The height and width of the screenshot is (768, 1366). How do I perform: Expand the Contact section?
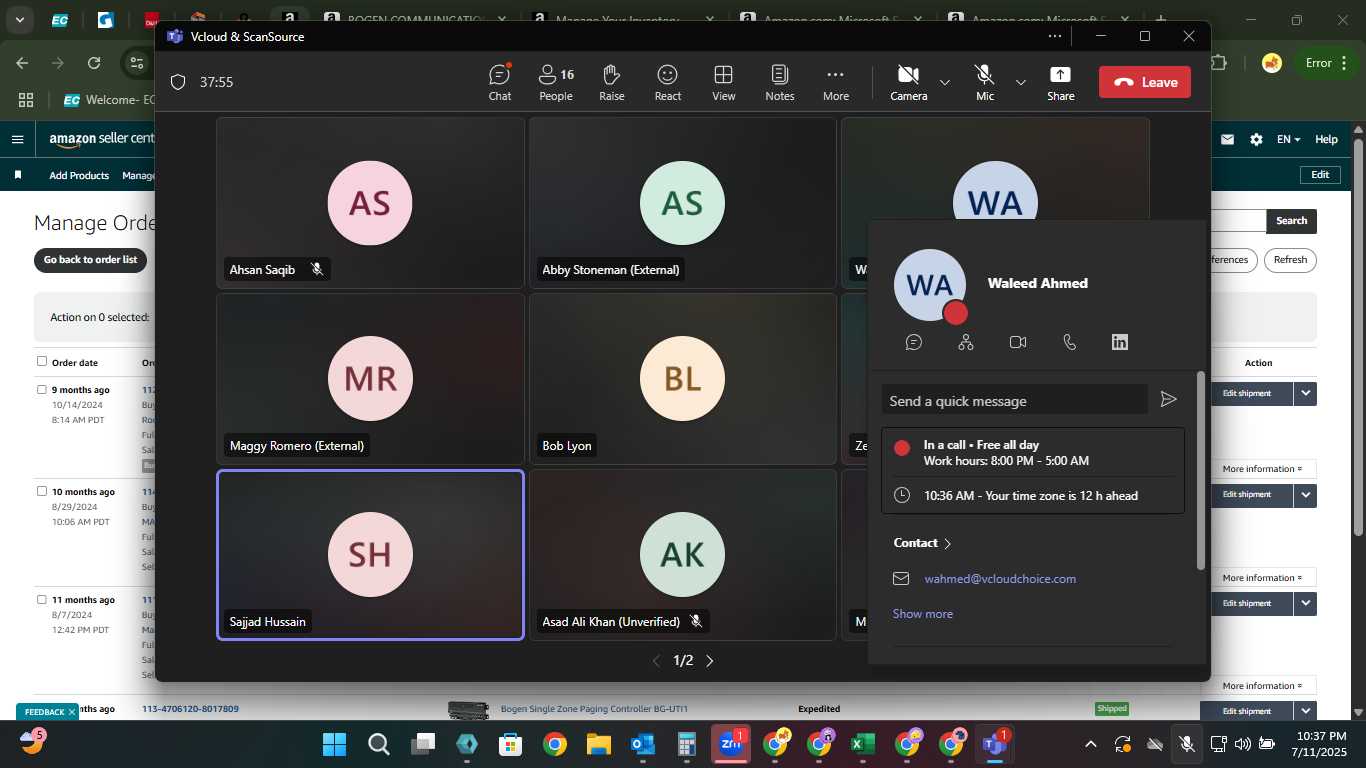[922, 543]
